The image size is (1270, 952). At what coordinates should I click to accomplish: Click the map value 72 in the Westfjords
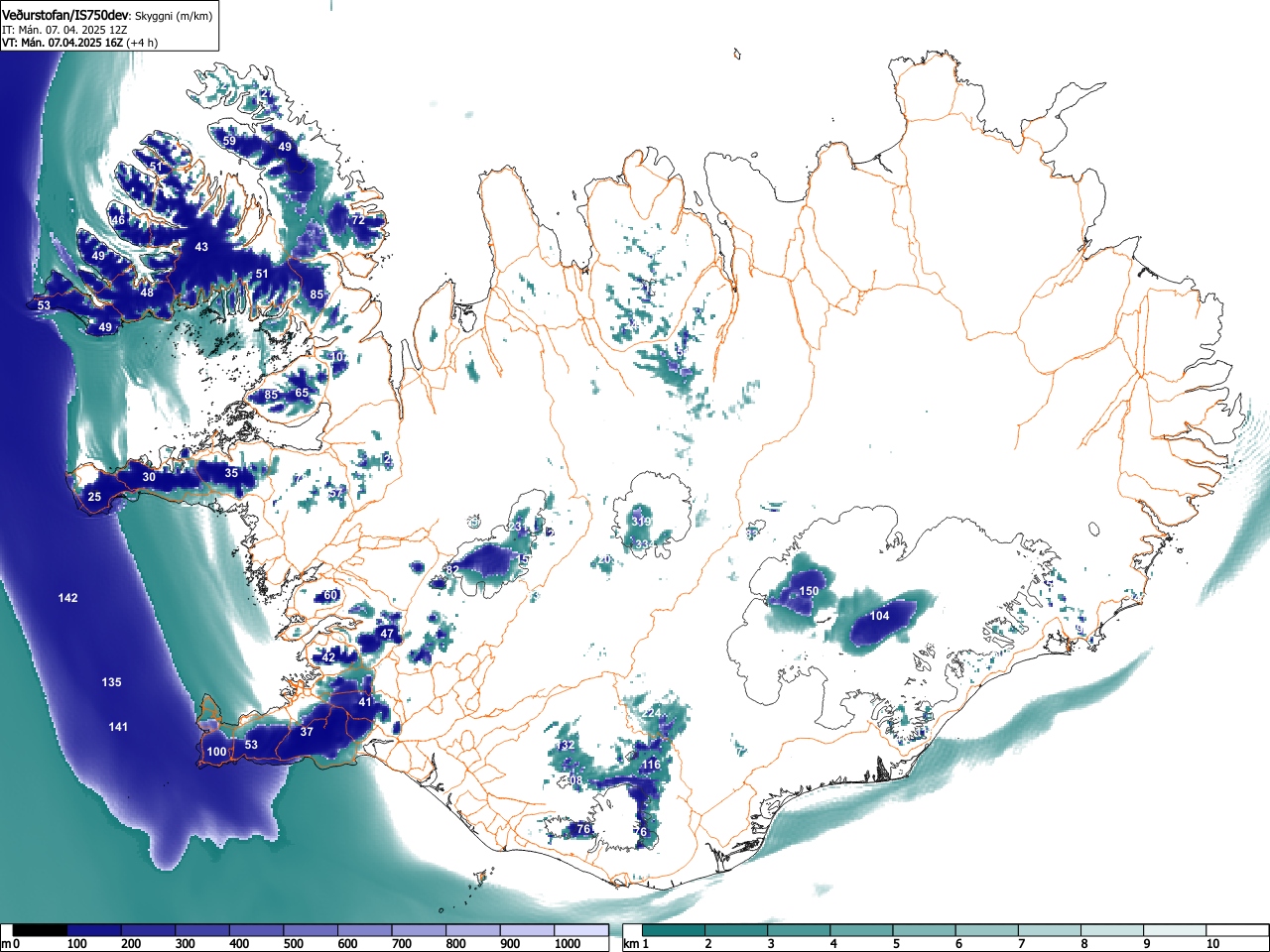click(357, 220)
